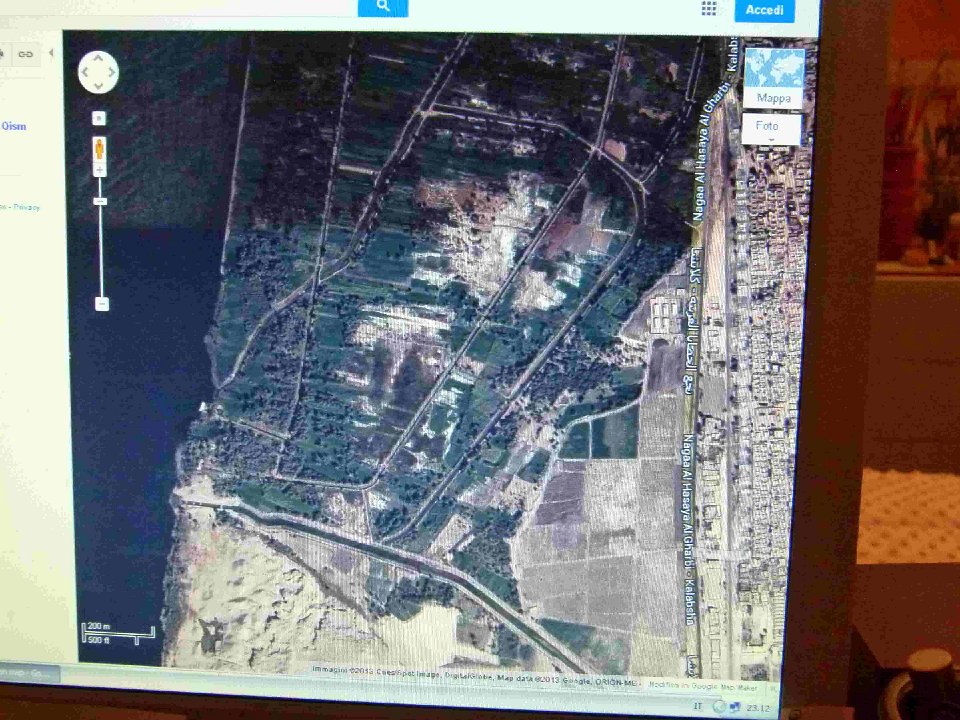Zoom in with the plus button

[100, 170]
